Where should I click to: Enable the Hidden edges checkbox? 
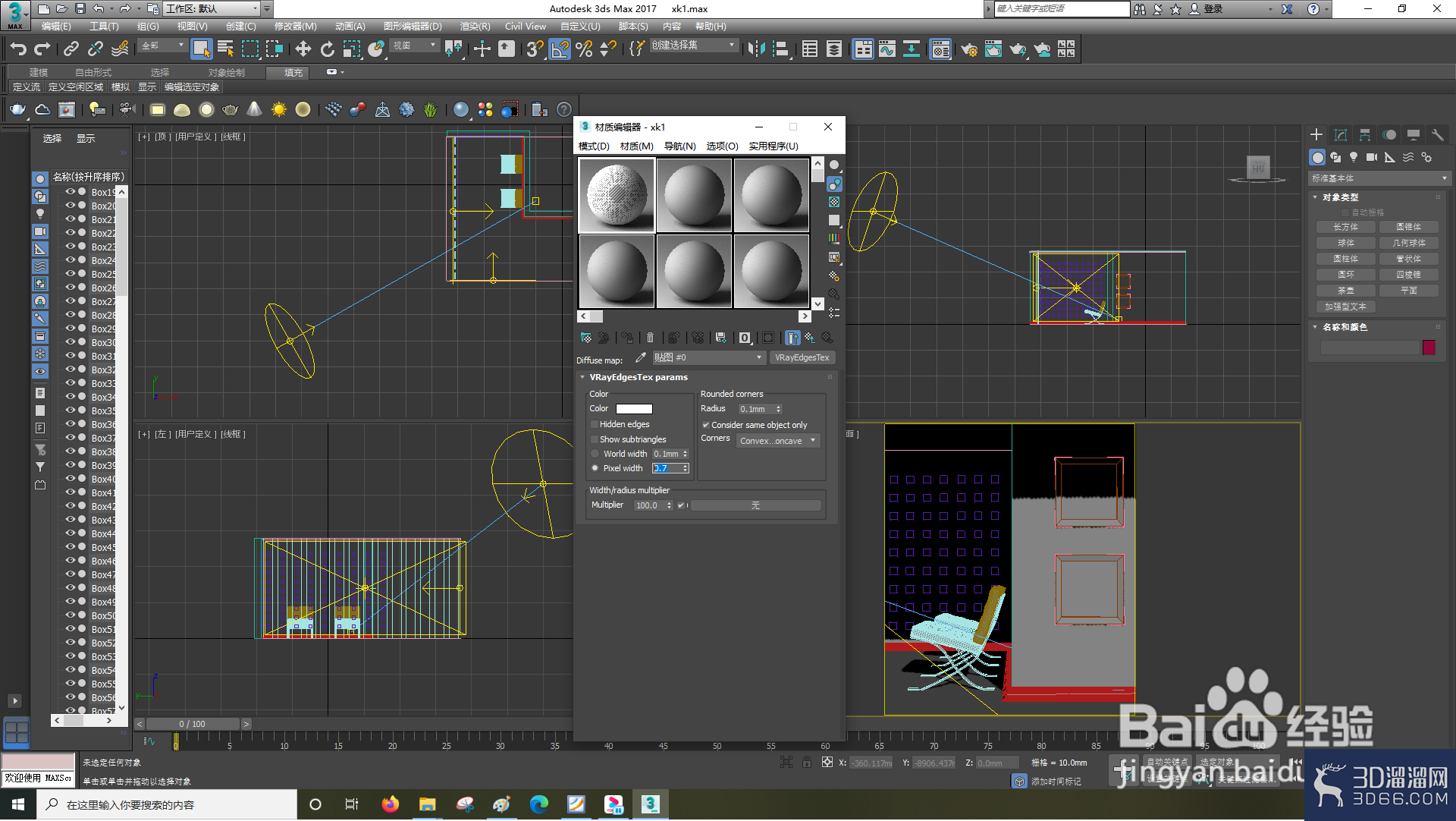coord(595,424)
